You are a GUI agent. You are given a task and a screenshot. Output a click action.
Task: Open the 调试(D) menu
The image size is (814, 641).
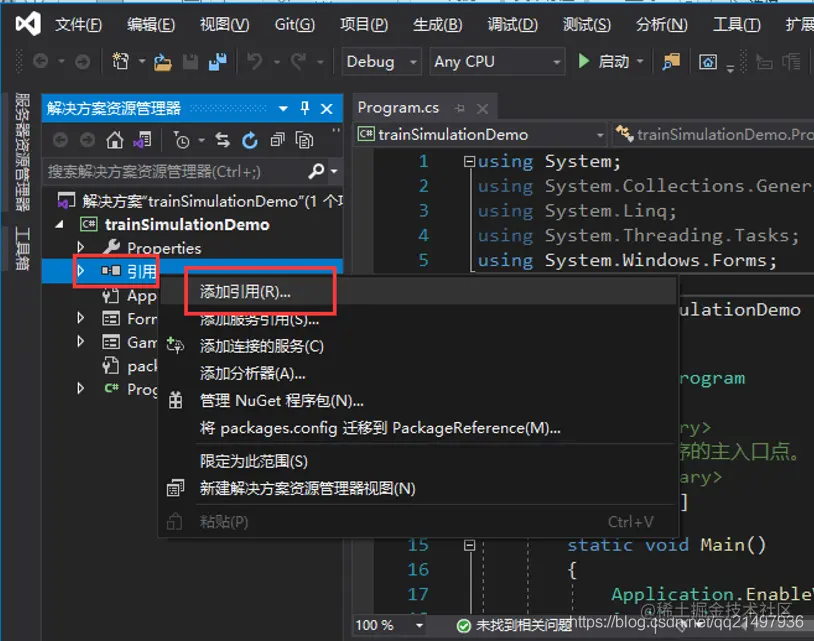[x=512, y=24]
